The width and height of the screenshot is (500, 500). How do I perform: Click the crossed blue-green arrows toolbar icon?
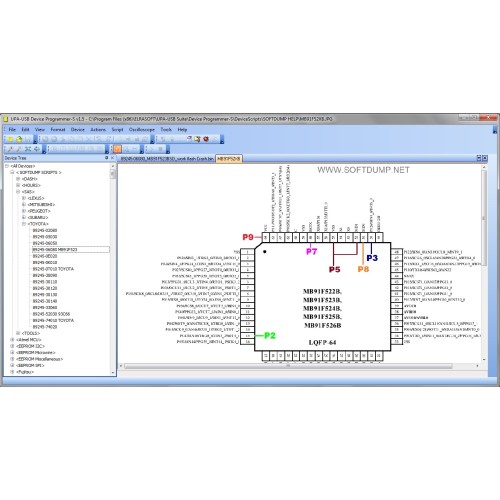[x=28, y=149]
